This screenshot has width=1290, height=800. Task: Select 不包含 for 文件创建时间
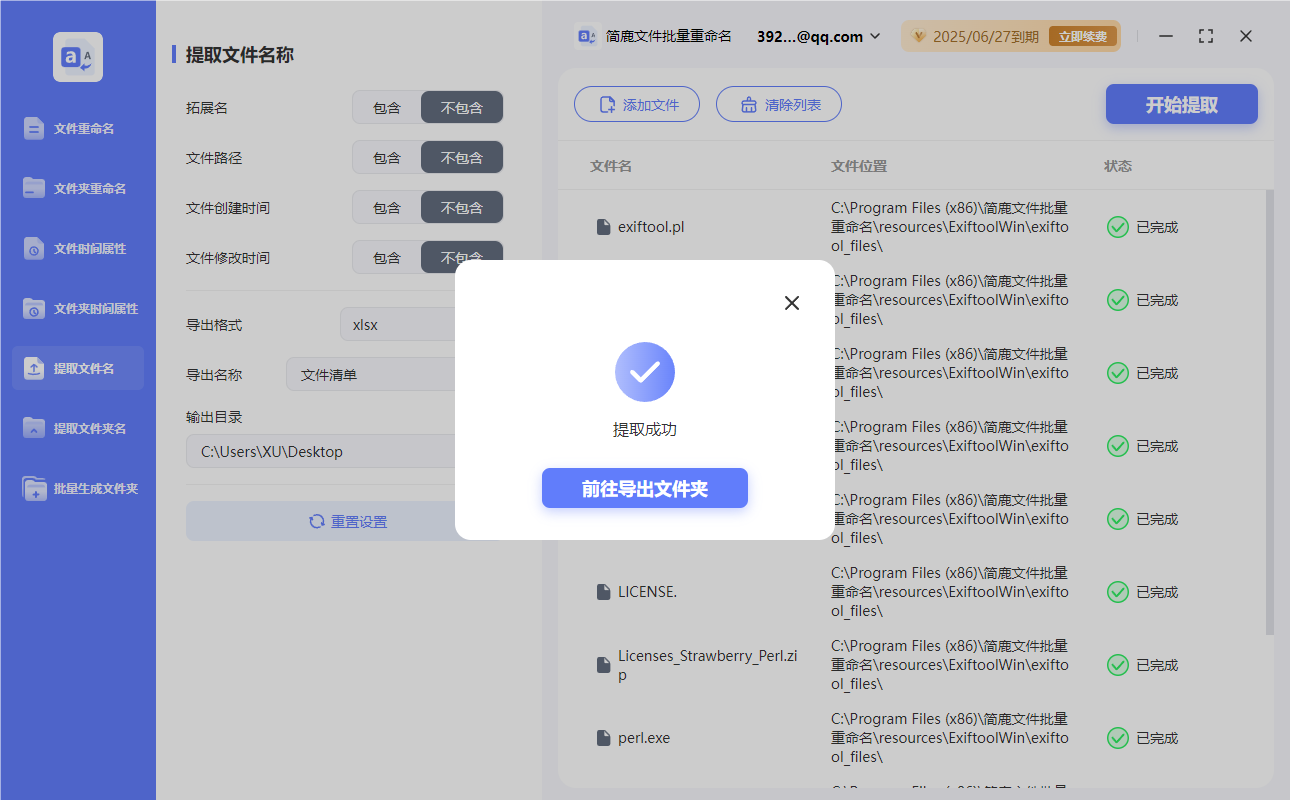462,207
